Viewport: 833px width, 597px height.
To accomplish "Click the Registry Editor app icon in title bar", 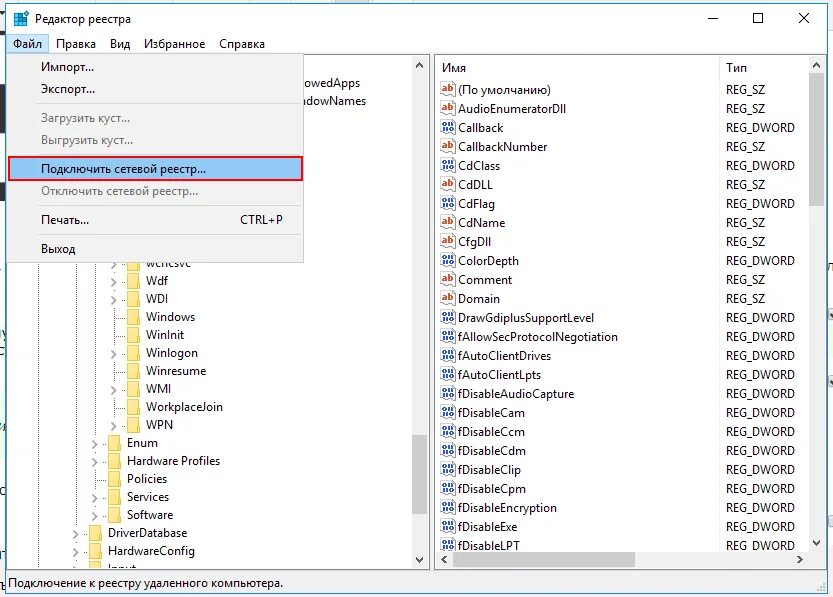I will [x=21, y=19].
